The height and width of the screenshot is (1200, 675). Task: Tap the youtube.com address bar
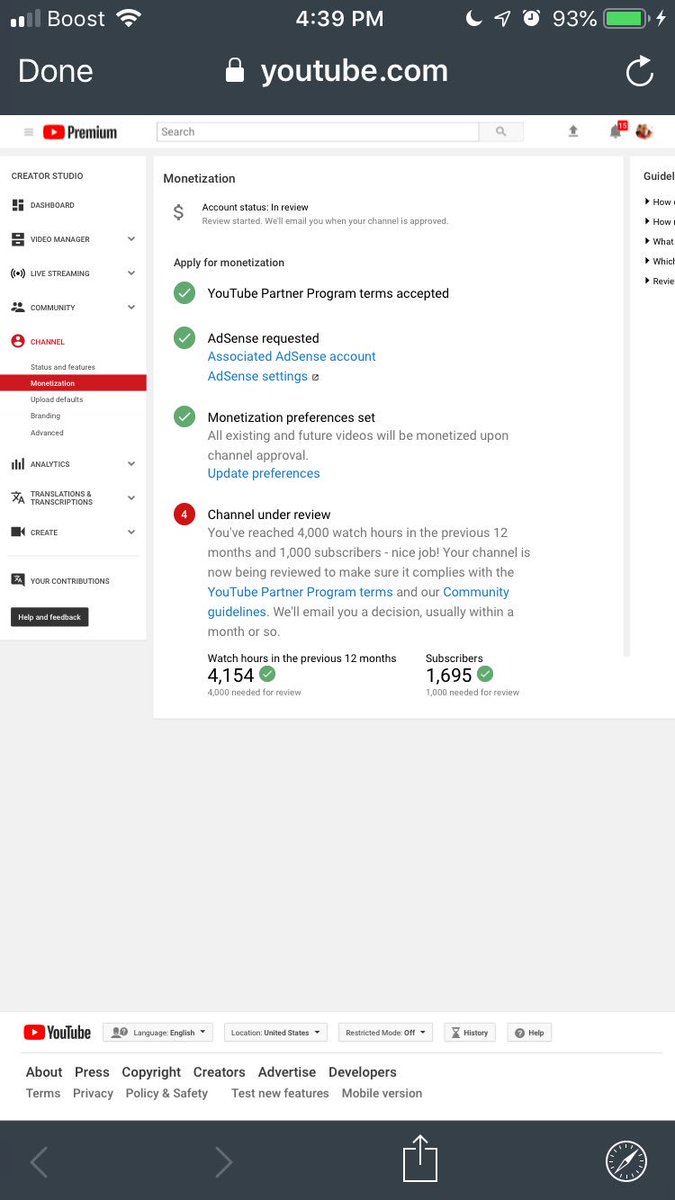tap(337, 71)
